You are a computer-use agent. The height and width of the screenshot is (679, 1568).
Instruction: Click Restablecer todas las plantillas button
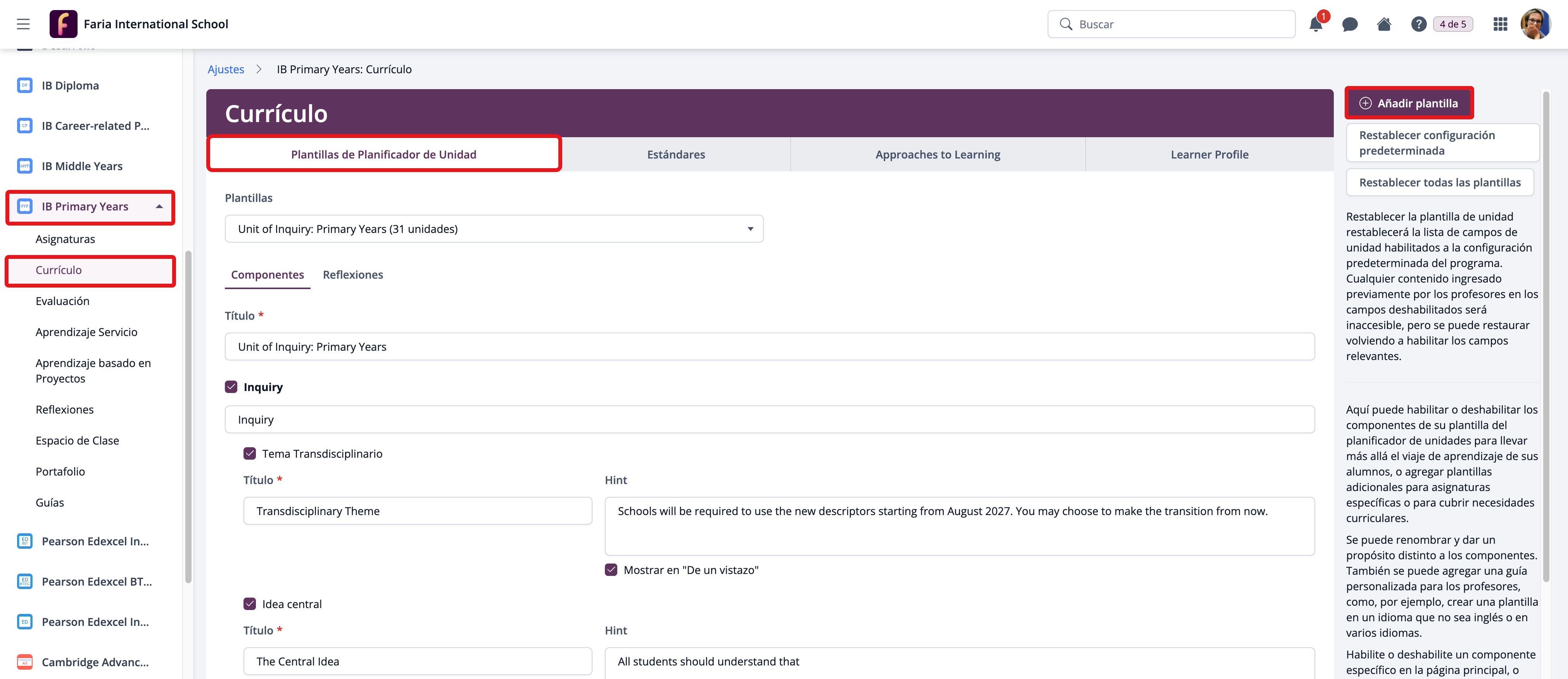(x=1439, y=183)
